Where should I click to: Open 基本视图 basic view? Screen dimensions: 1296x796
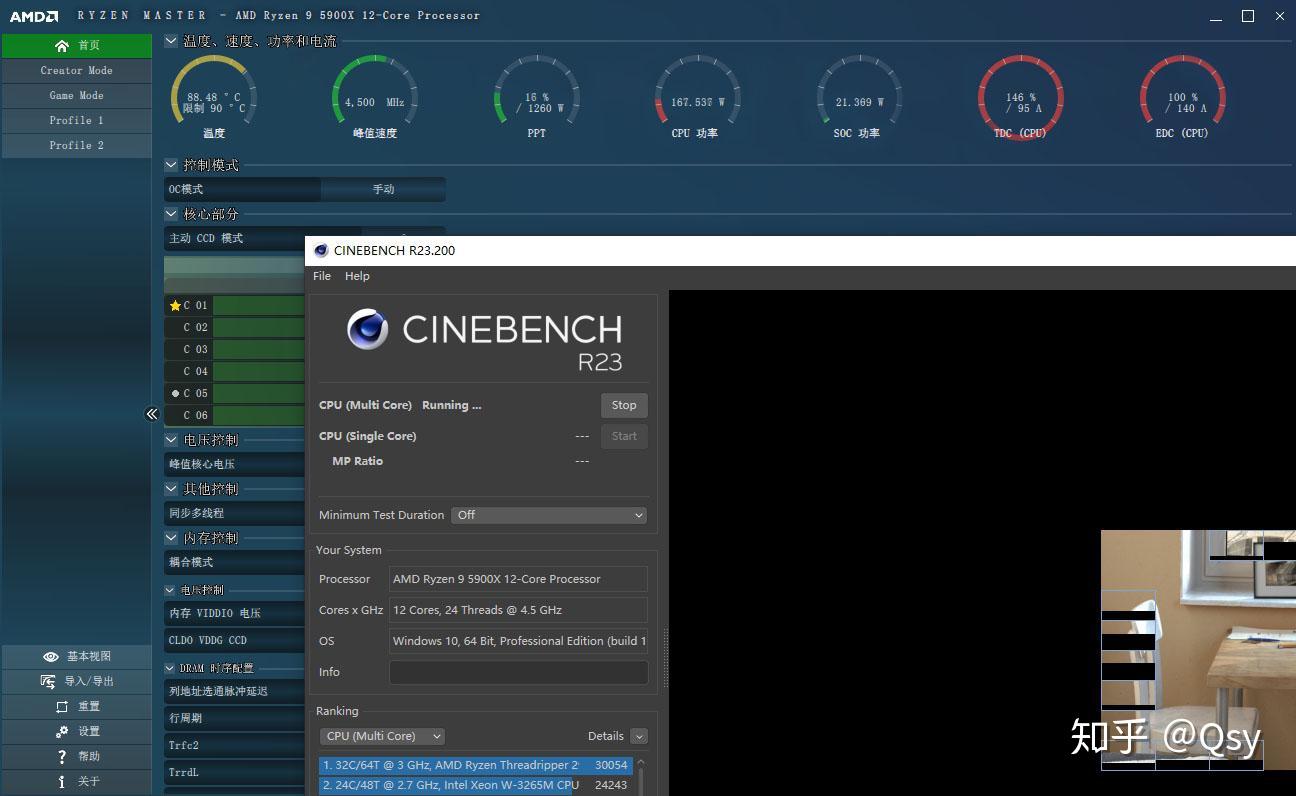(x=77, y=657)
